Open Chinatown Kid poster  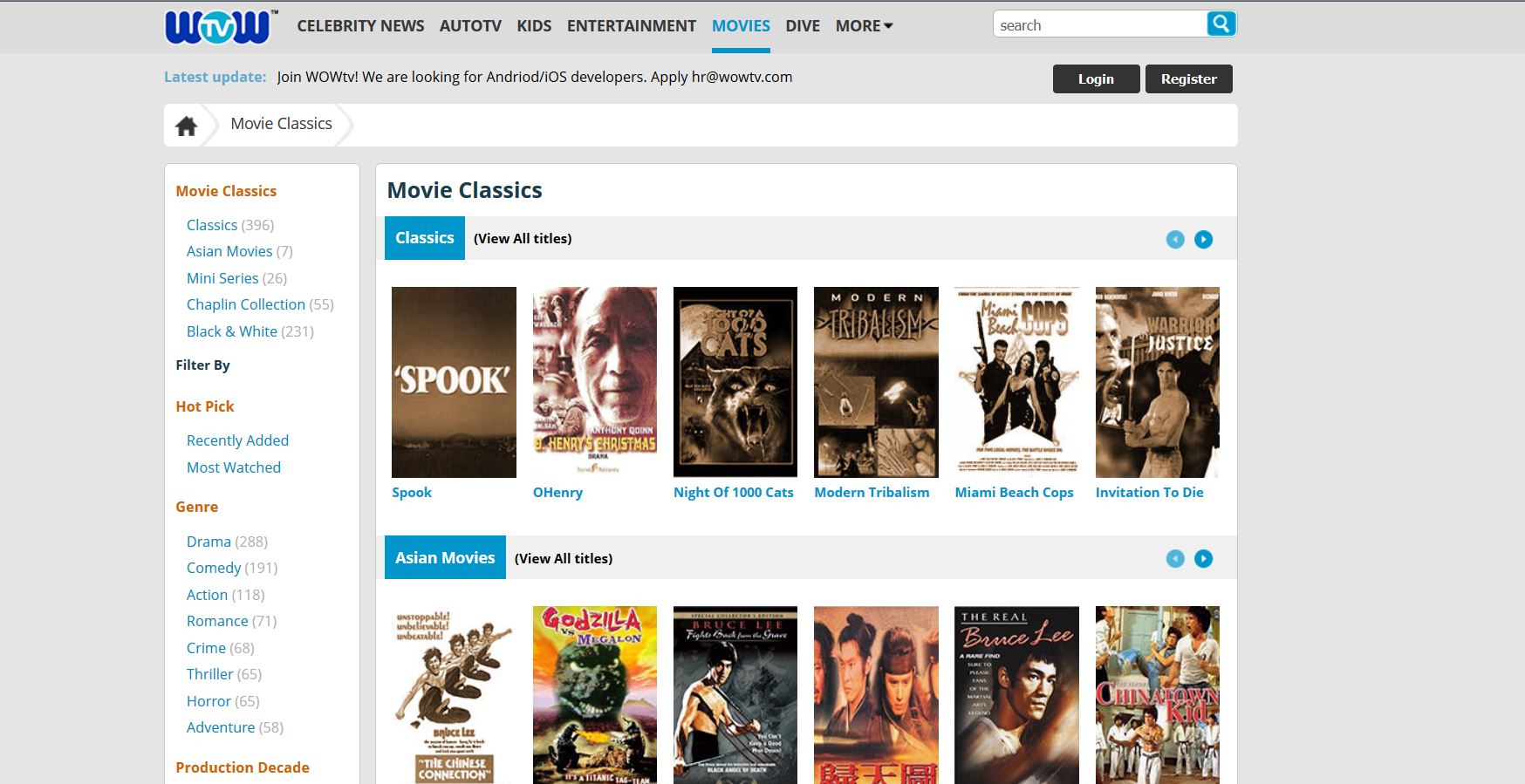coord(1158,695)
